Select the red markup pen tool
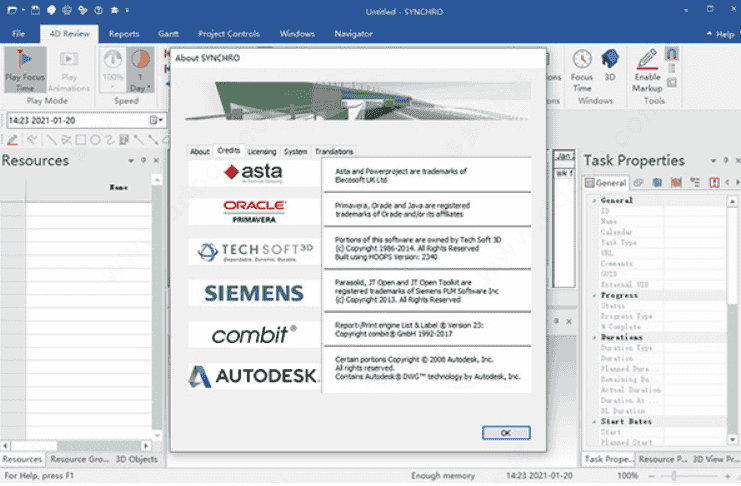Screen dimensions: 741x486 (x=11, y=140)
